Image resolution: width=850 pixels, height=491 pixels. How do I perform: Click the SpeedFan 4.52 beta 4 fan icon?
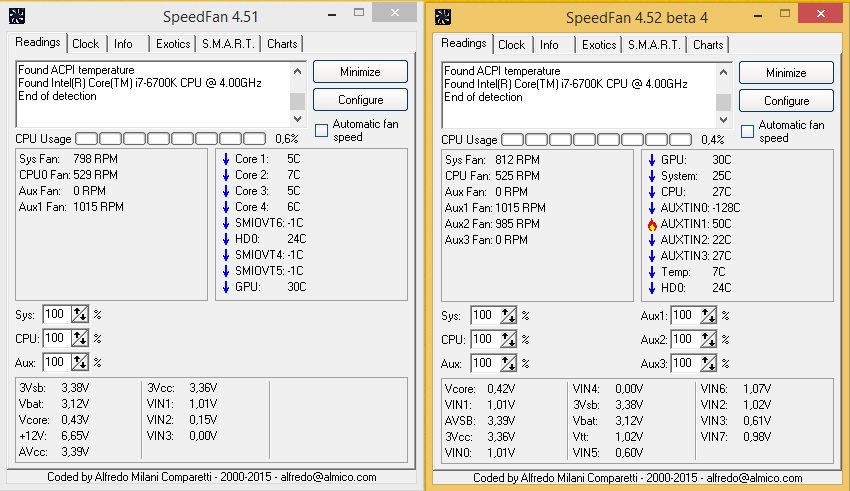441,16
